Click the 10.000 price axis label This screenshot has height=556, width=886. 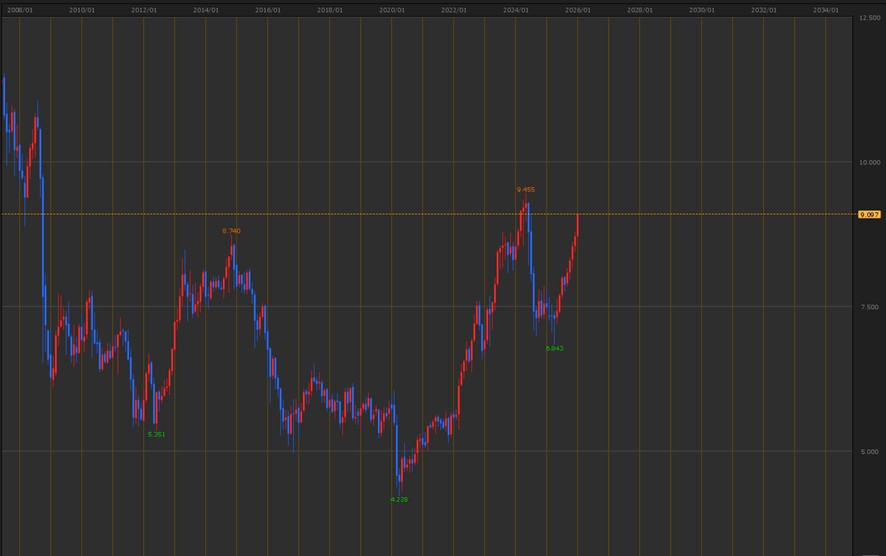pos(868,162)
